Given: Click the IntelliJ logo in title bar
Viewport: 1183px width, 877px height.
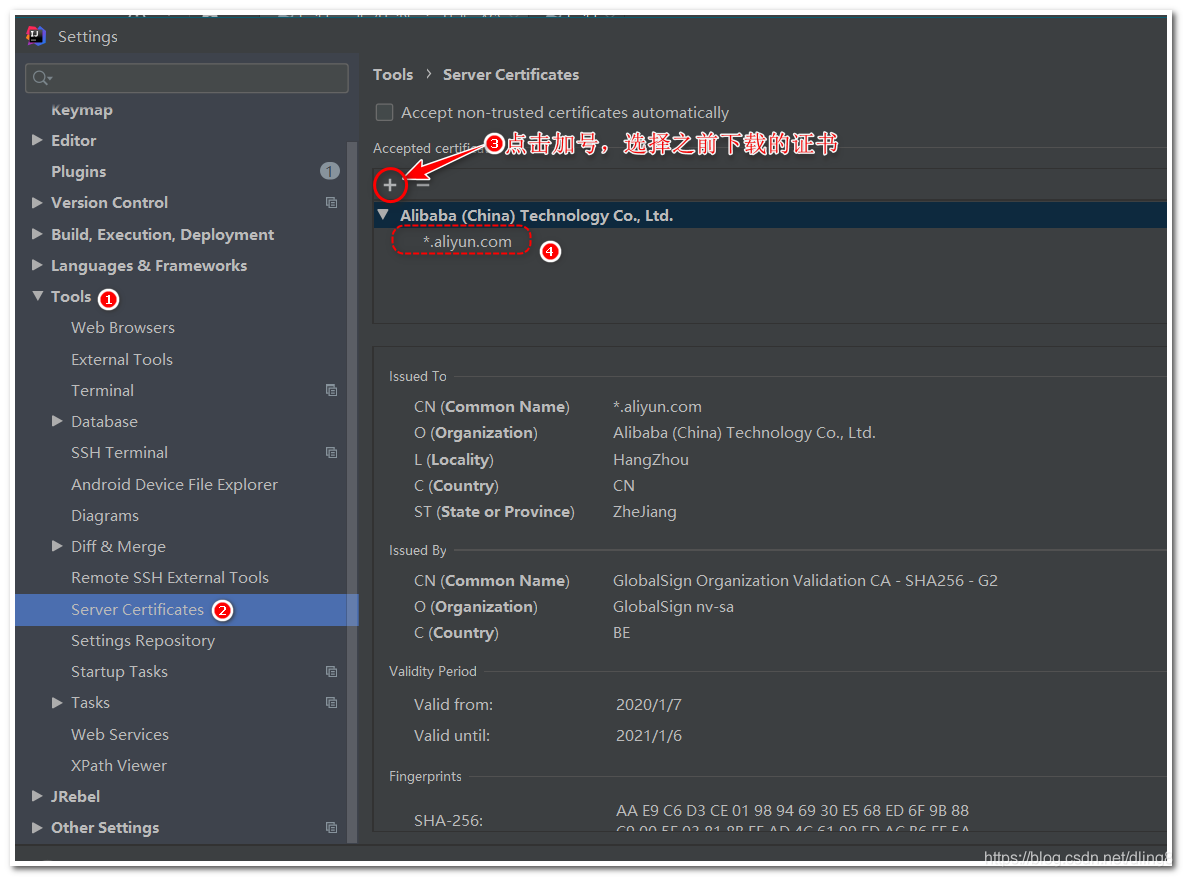Looking at the screenshot, I should tap(36, 35).
